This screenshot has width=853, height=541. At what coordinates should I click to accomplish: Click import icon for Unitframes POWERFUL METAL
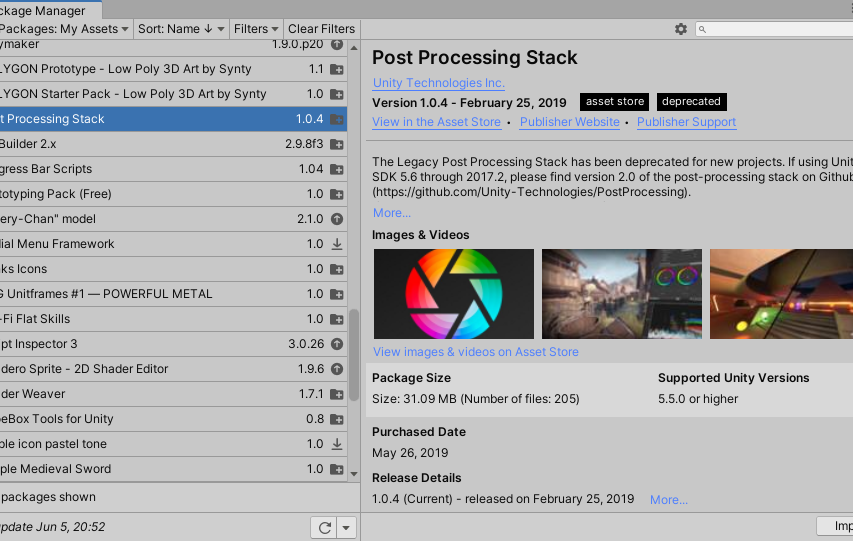pyautogui.click(x=337, y=294)
